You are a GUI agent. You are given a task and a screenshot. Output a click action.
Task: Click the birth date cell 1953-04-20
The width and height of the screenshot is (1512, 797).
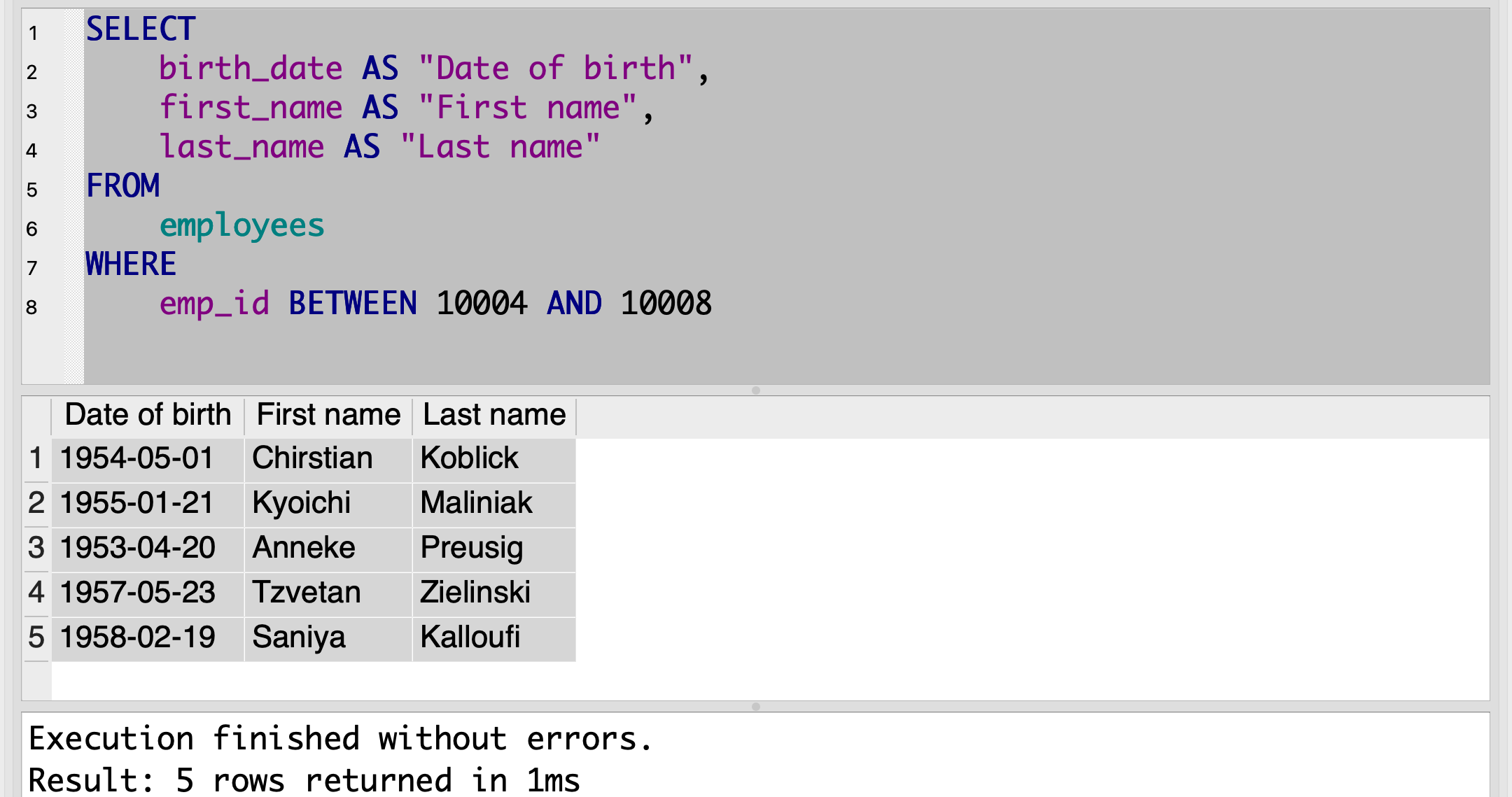[138, 548]
